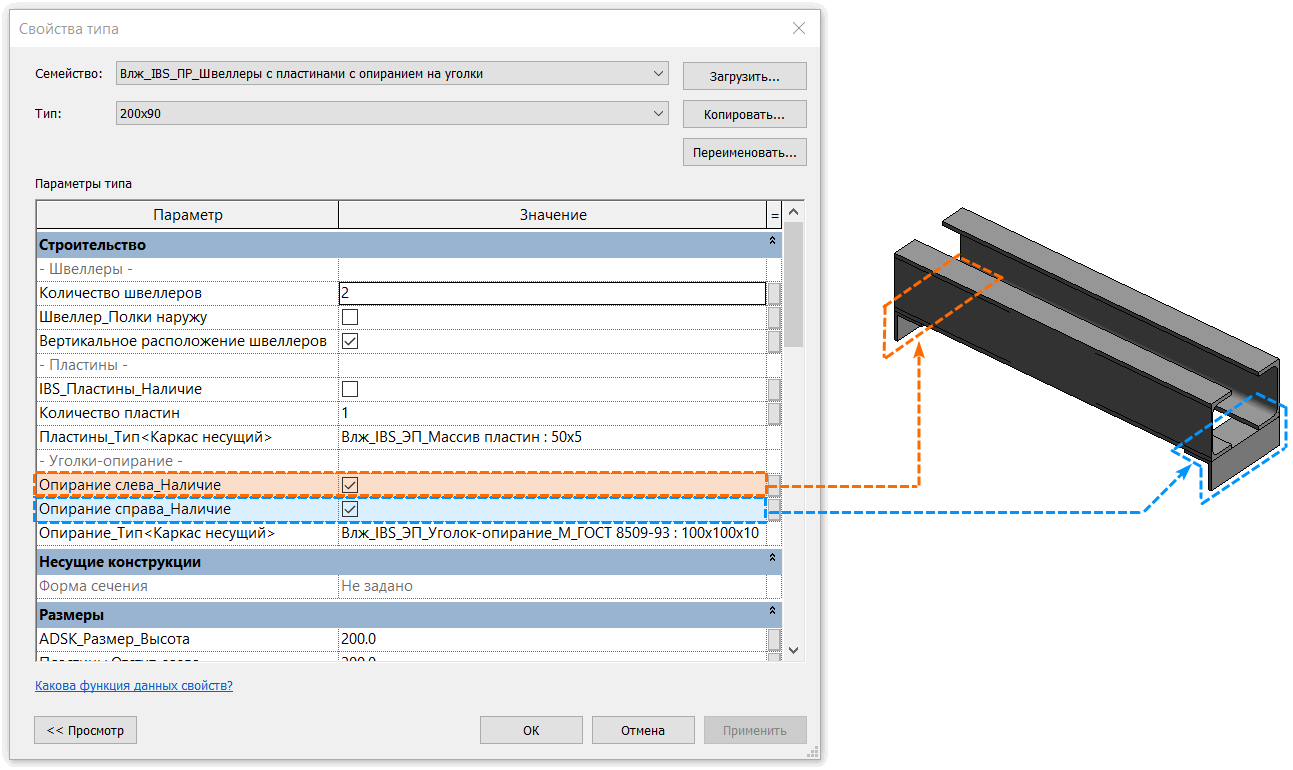Select the IBS_Пластины_Наличие parameter name
This screenshot has height=770, width=1293.
[x=121, y=389]
